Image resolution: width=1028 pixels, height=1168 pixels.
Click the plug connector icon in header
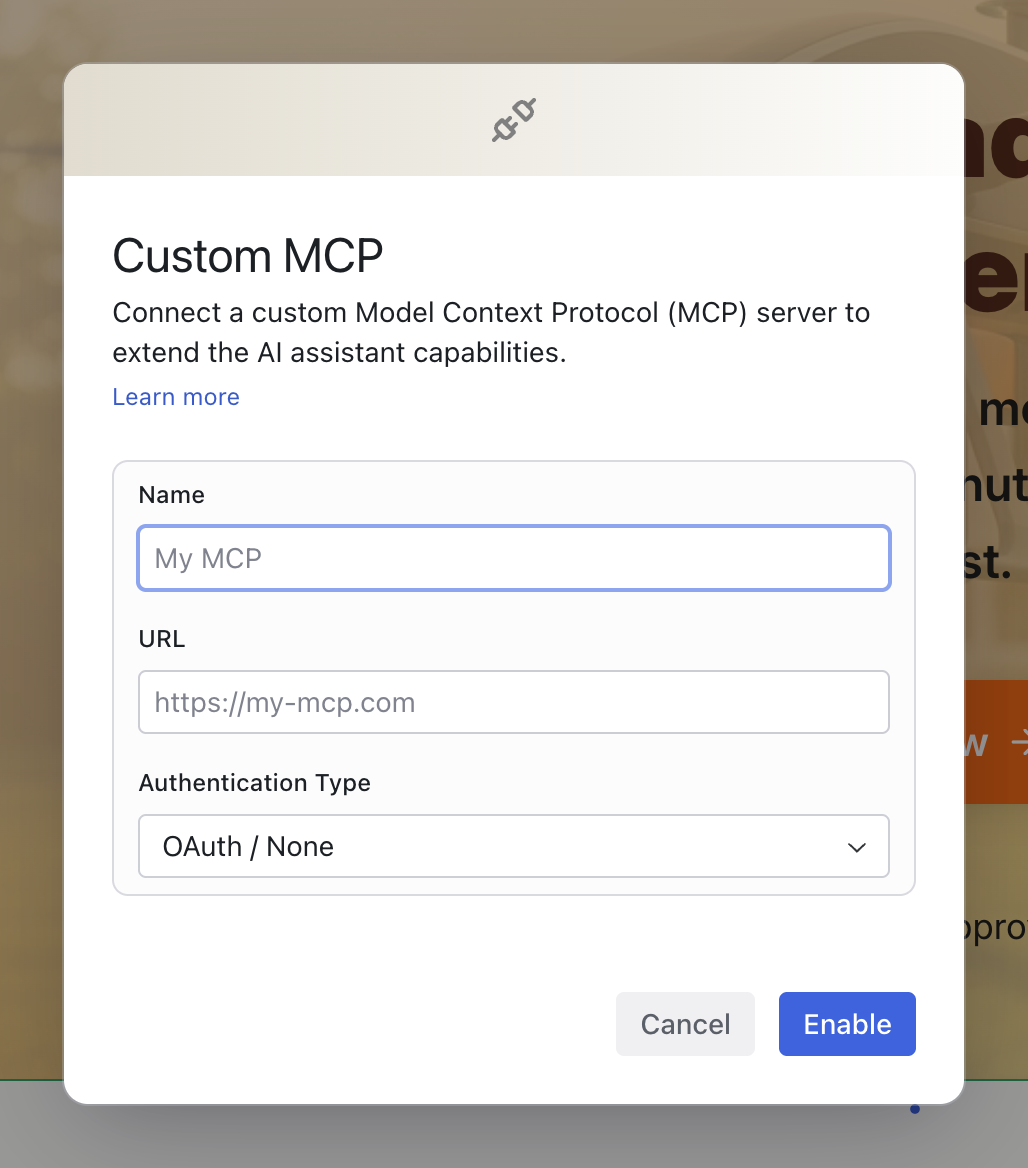514,120
